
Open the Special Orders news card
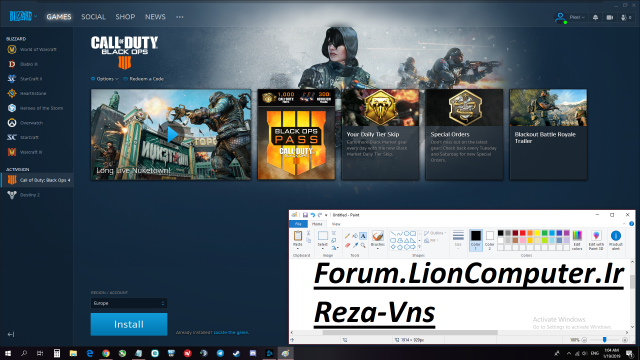point(464,134)
